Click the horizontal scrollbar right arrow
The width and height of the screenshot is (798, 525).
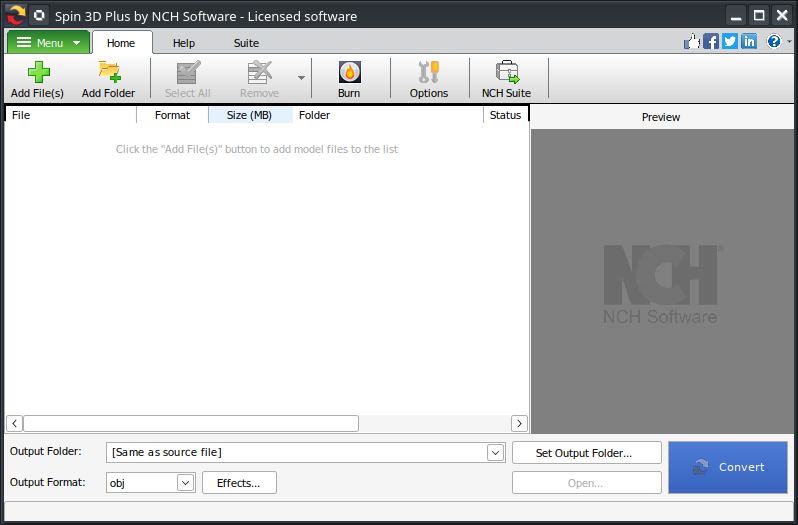click(x=519, y=423)
